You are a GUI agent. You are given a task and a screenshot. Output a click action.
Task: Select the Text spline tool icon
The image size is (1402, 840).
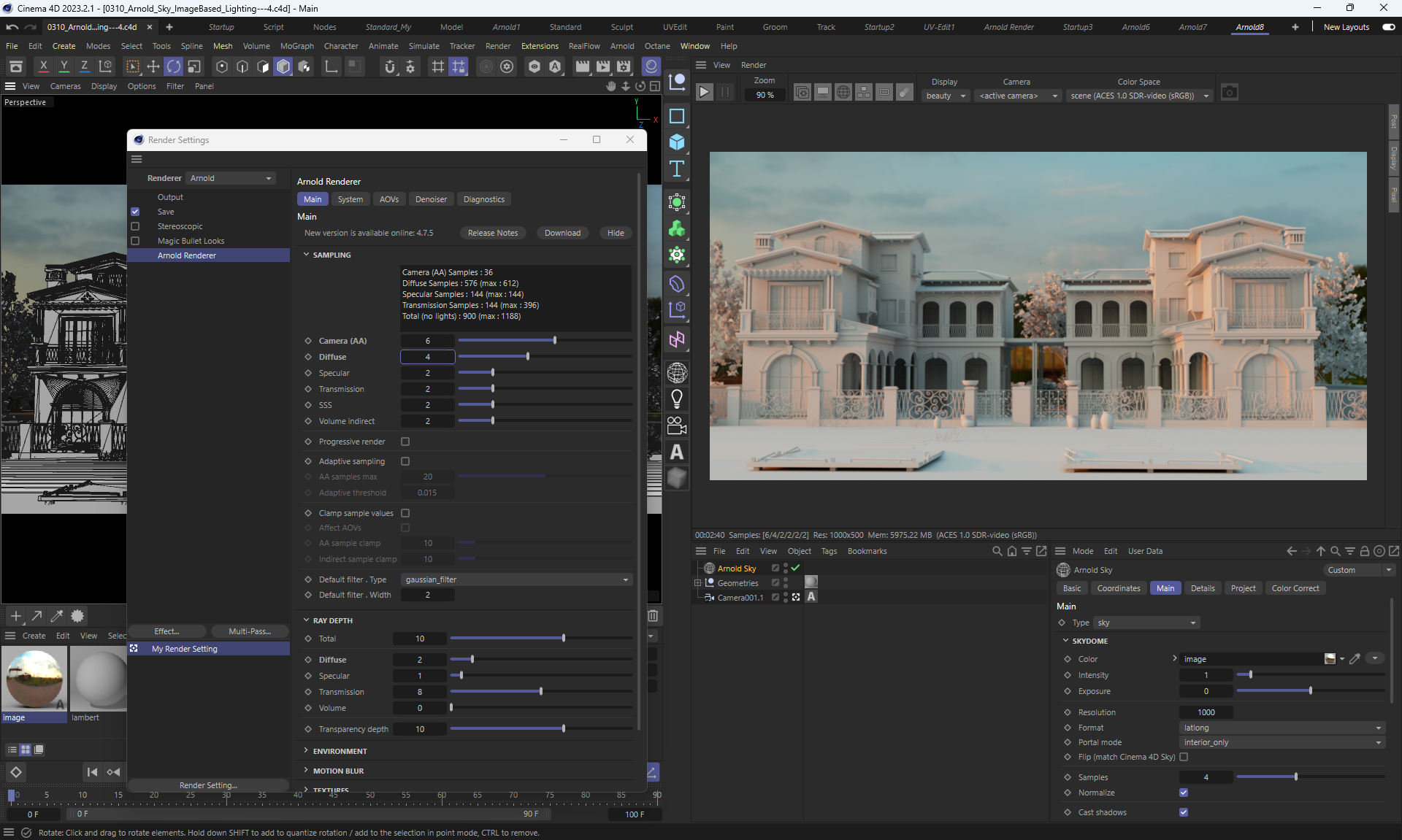[677, 169]
